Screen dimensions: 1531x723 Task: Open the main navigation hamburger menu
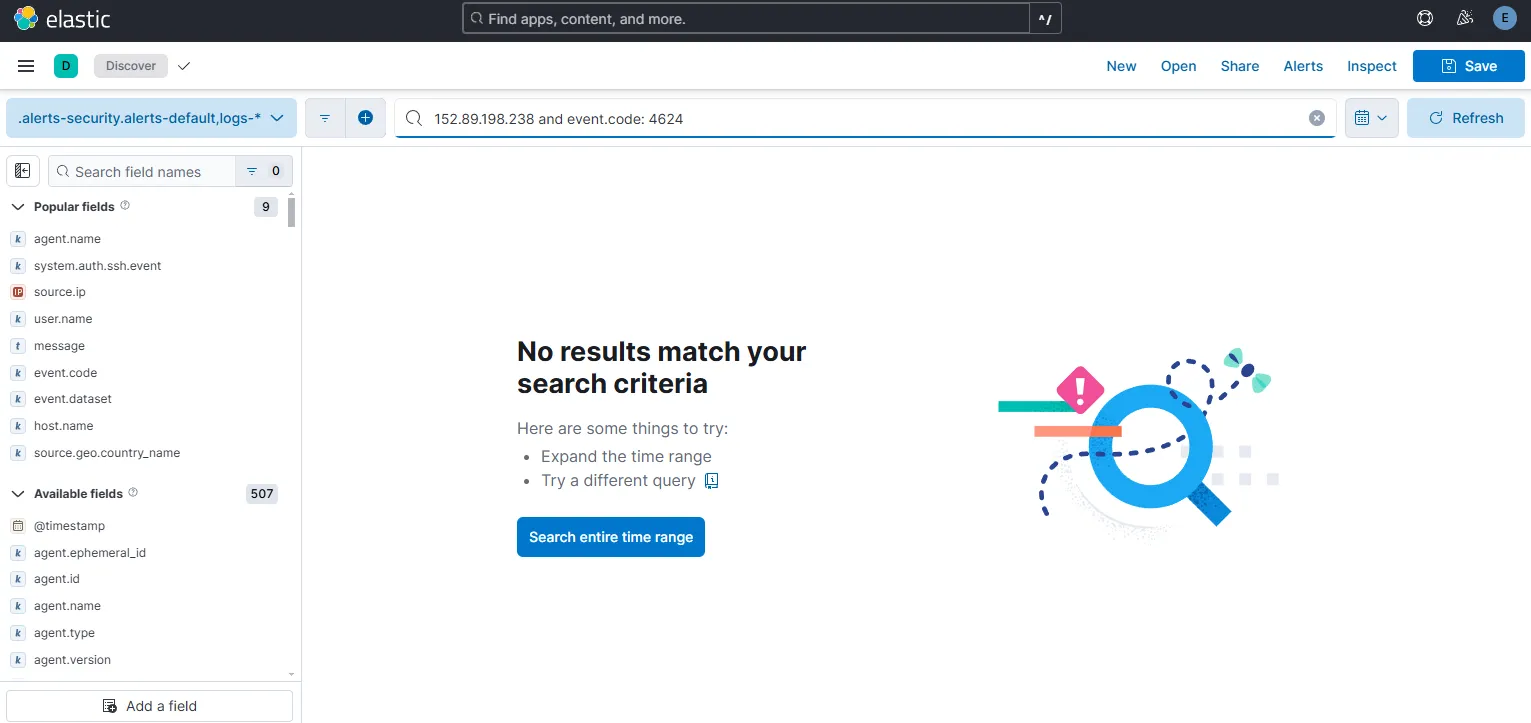pyautogui.click(x=26, y=65)
